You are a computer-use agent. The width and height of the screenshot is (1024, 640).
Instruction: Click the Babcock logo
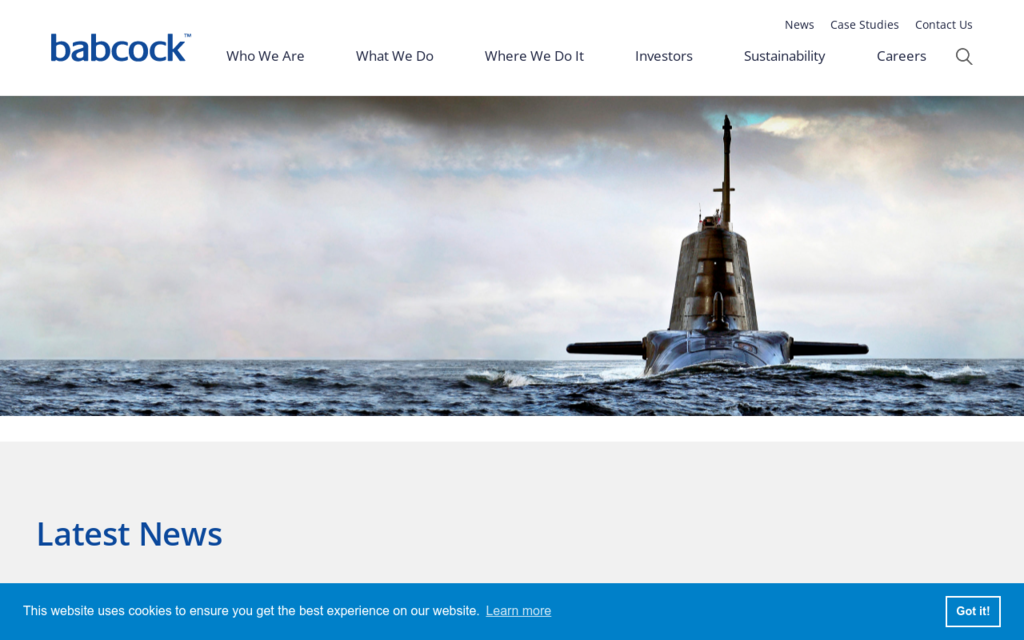(118, 49)
